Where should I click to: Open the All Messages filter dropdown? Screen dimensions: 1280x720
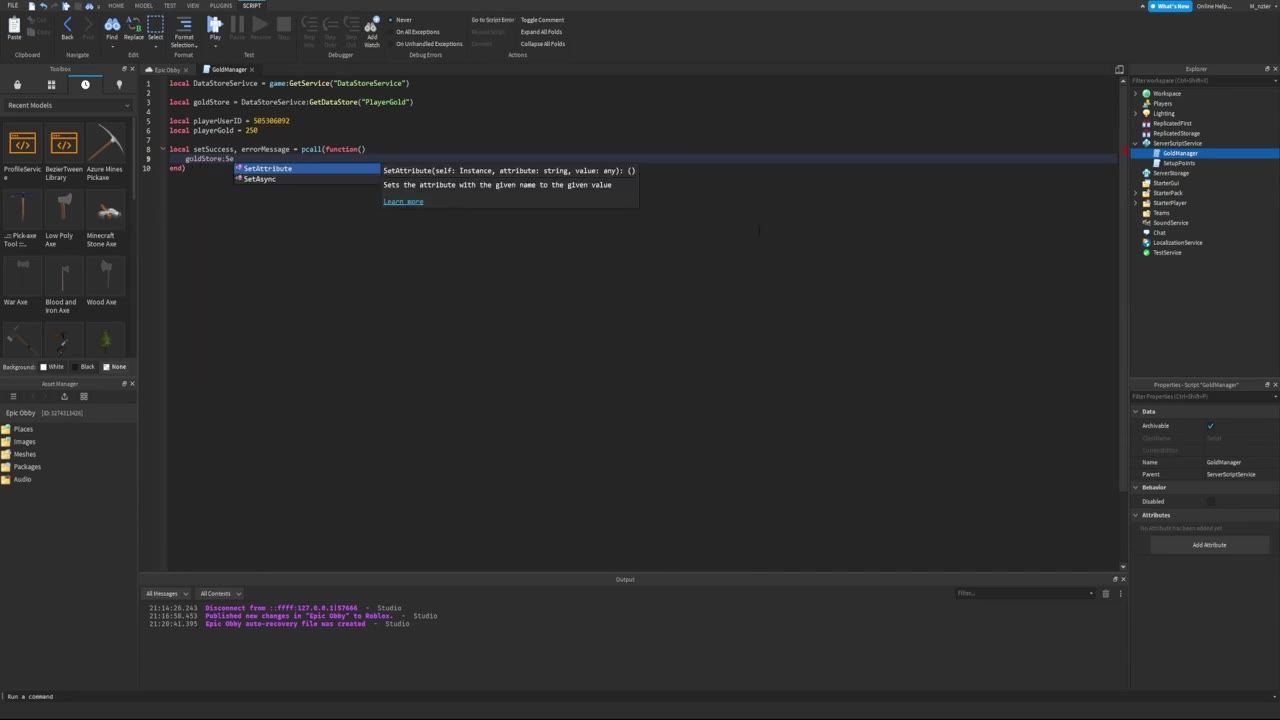click(x=165, y=594)
